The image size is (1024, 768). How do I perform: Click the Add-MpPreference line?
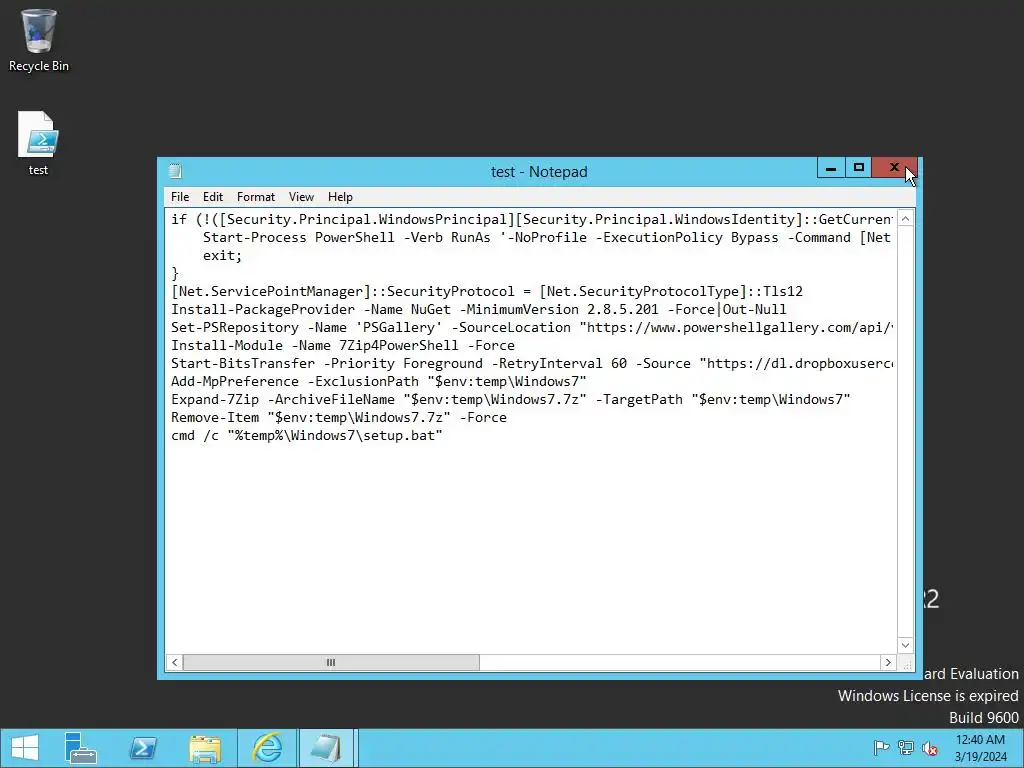379,381
